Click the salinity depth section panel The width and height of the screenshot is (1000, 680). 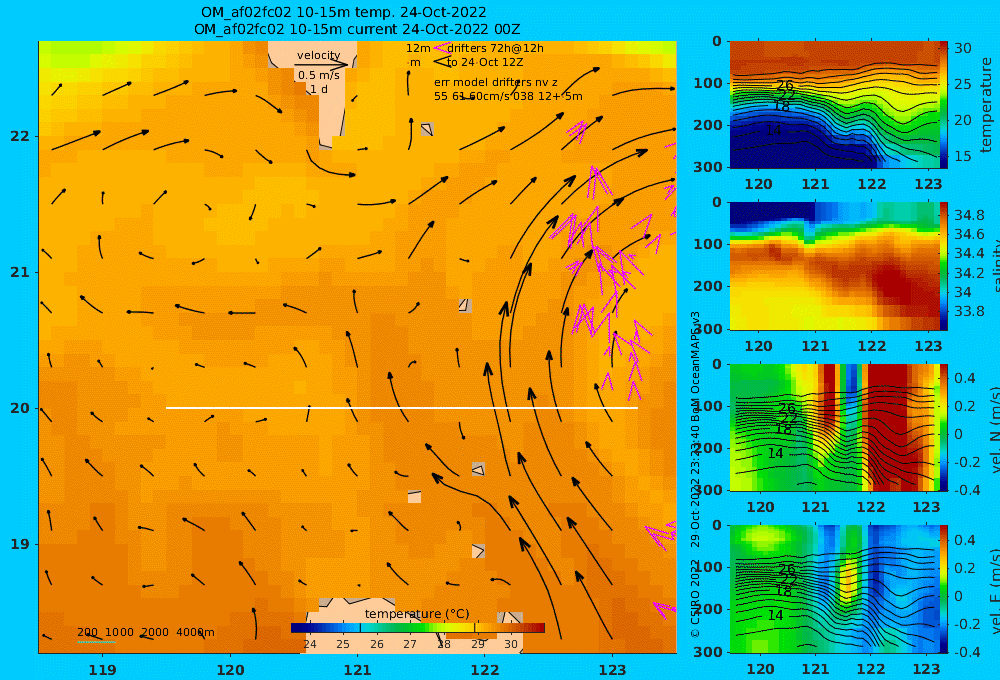tap(834, 266)
